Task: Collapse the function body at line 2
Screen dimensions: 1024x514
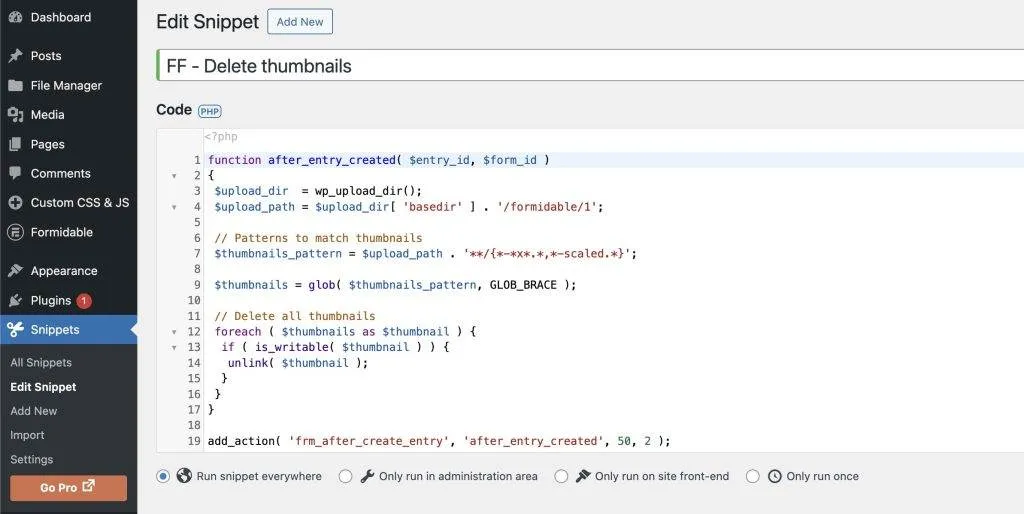Action: pos(174,176)
